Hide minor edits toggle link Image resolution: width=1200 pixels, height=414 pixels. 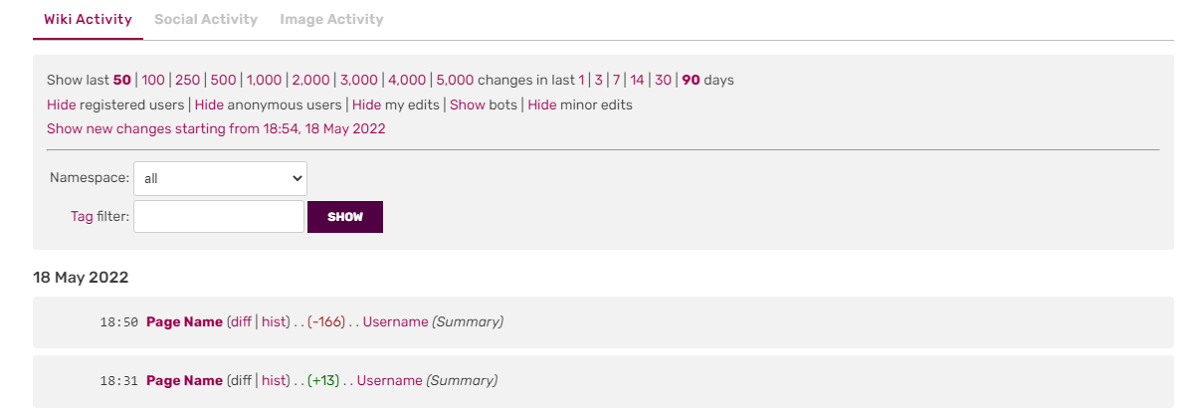point(542,104)
